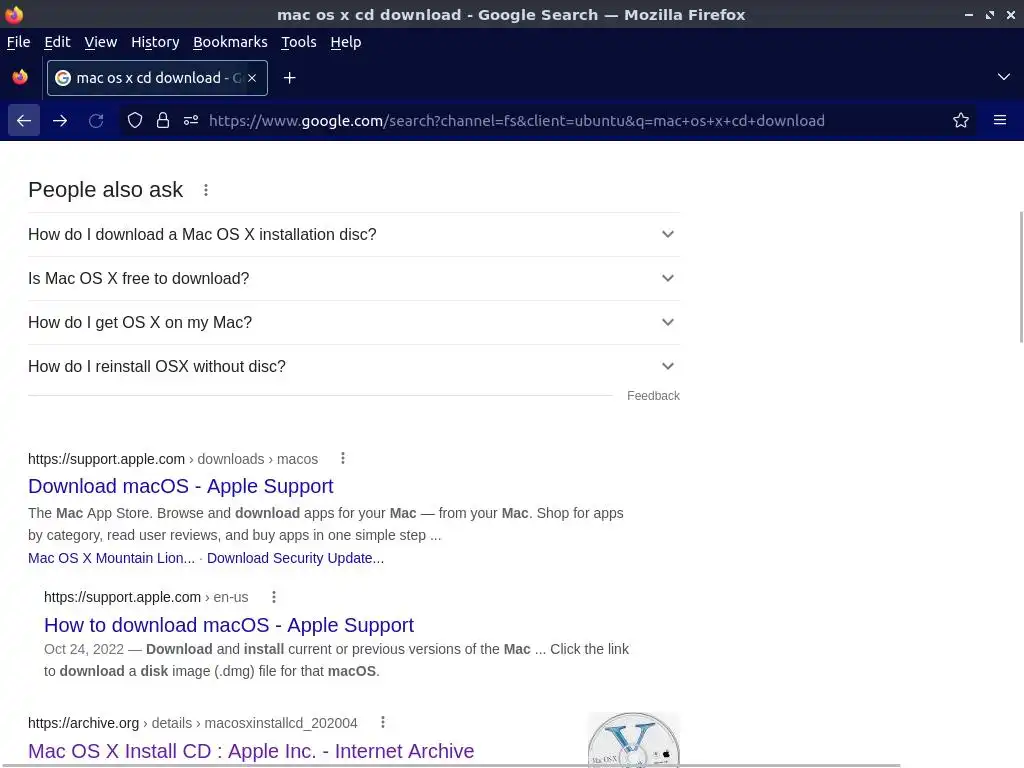1024x768 pixels.
Task: Open the Firefox hamburger application menu
Action: [1000, 120]
